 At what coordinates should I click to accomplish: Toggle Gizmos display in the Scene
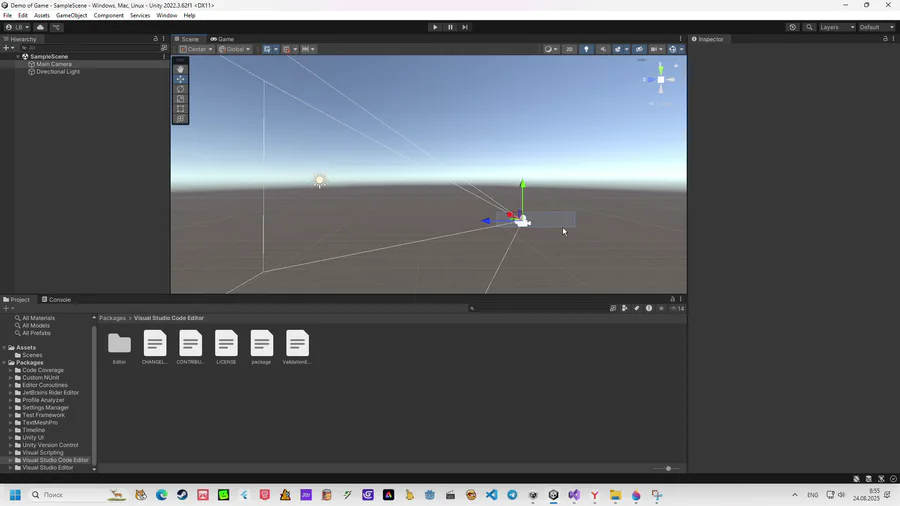pyautogui.click(x=672, y=49)
